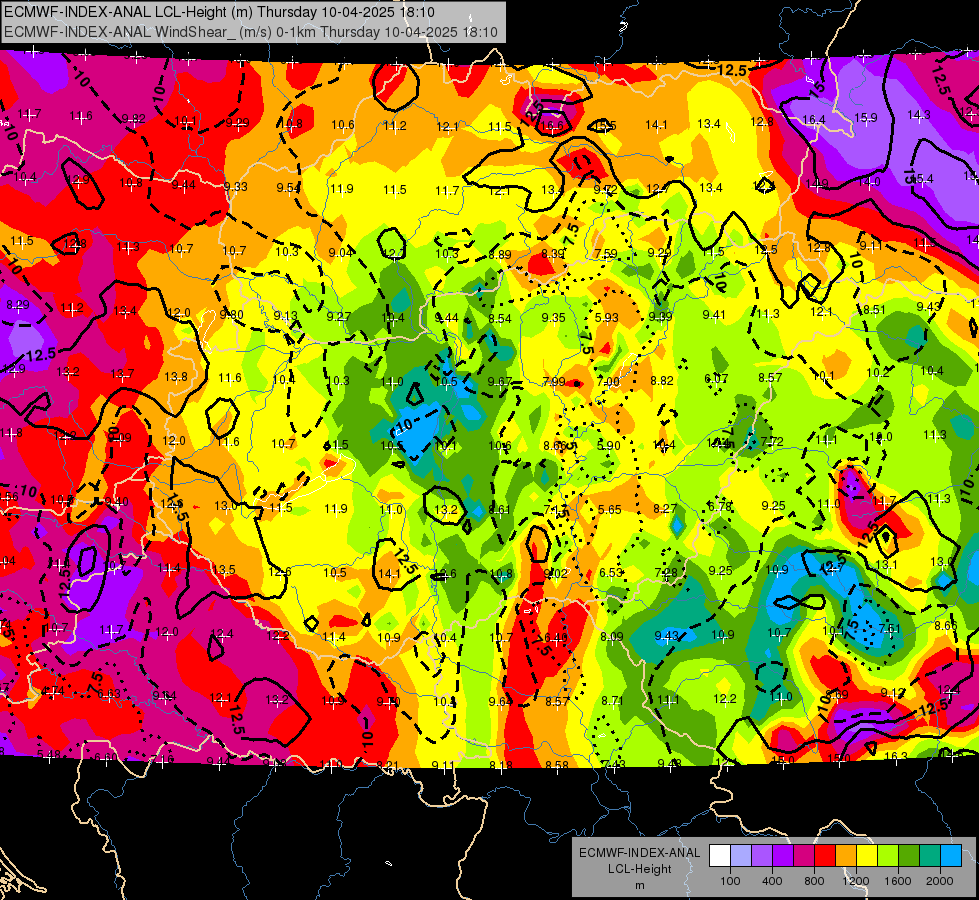Click the wind shear value 8.27
Image resolution: width=979 pixels, height=900 pixels.
pyautogui.click(x=665, y=508)
